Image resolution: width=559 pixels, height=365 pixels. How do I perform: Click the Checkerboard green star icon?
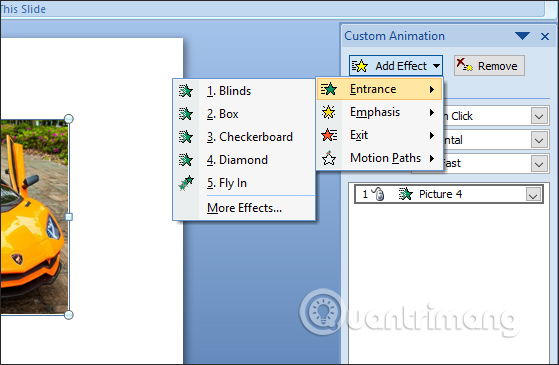186,137
